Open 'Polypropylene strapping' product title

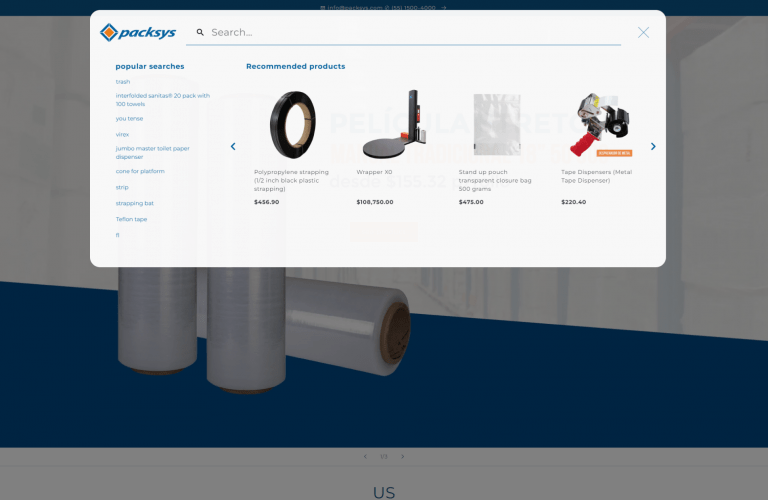click(x=291, y=180)
